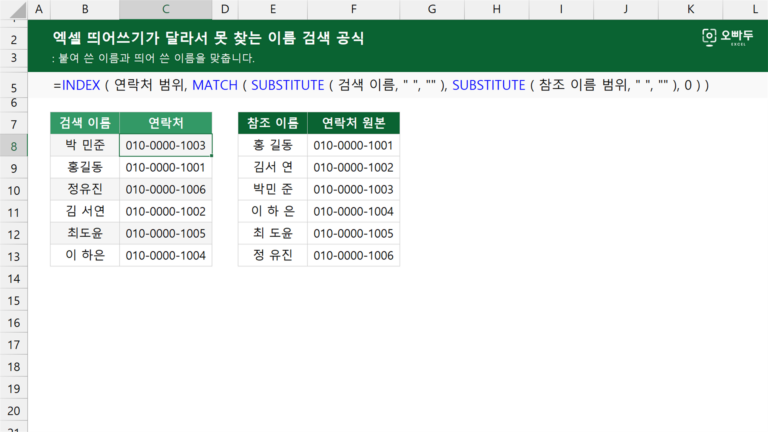Select cell F9 containing 010-0000-1002

tap(353, 167)
